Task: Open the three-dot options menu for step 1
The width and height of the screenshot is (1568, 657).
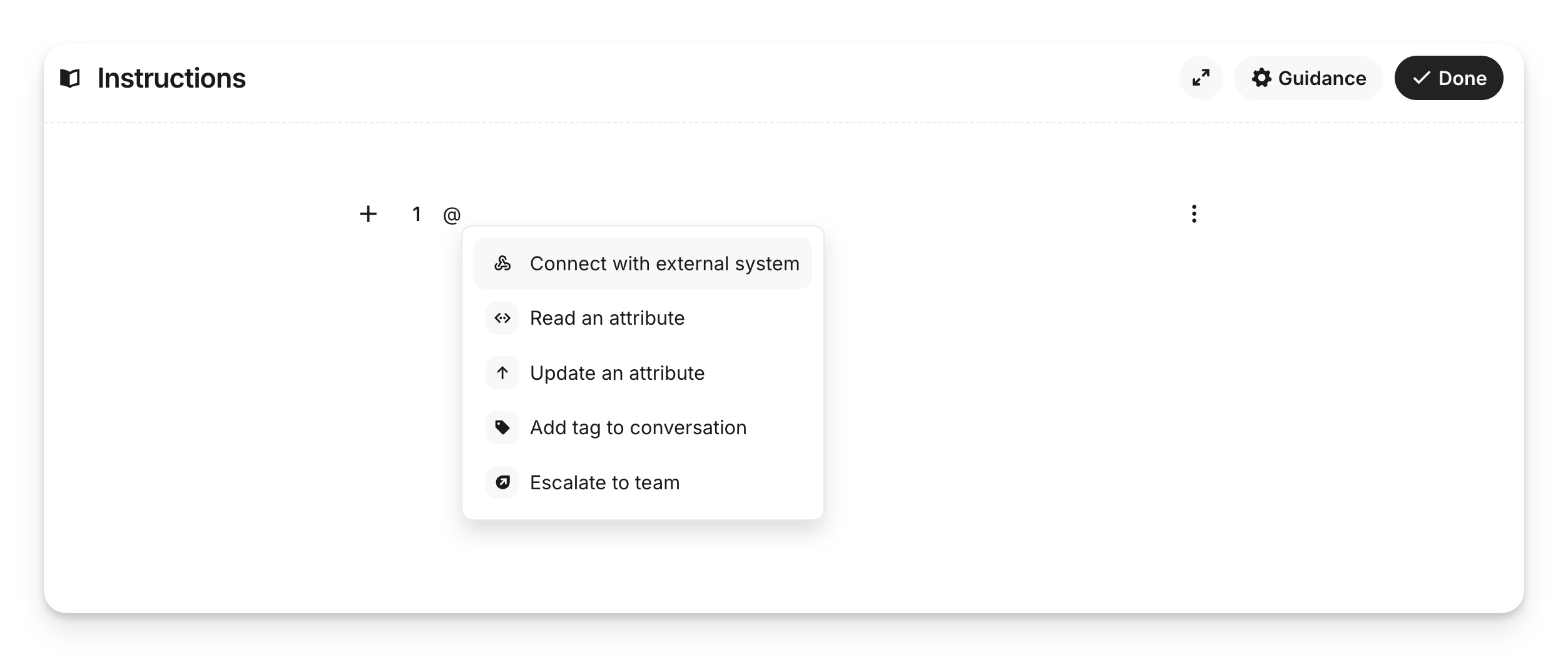Action: pyautogui.click(x=1194, y=214)
